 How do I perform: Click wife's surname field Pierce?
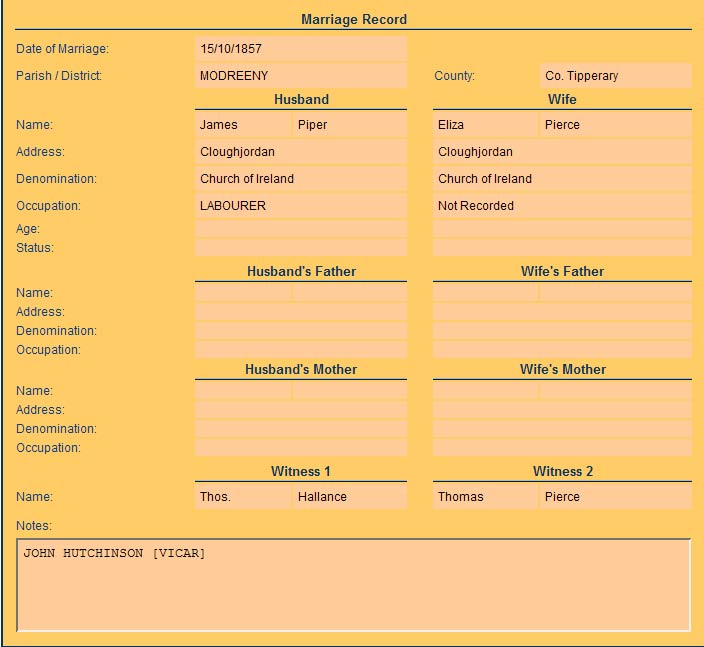coord(615,125)
